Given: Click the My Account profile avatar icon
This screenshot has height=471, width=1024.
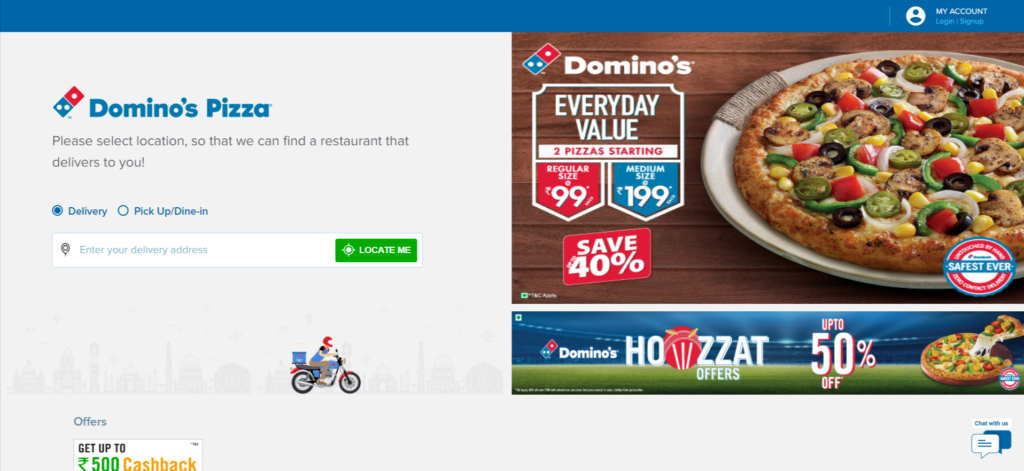Looking at the screenshot, I should click(916, 16).
